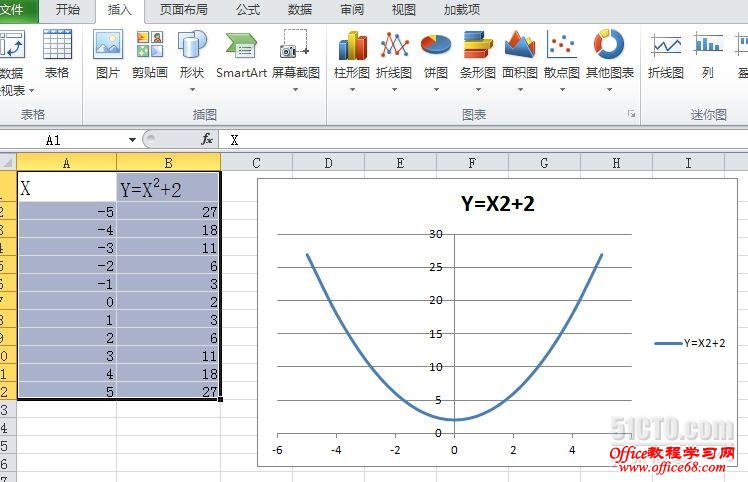Screen dimensions: 748x482
Task: Select cell A1 containing X
Action: tap(67, 188)
